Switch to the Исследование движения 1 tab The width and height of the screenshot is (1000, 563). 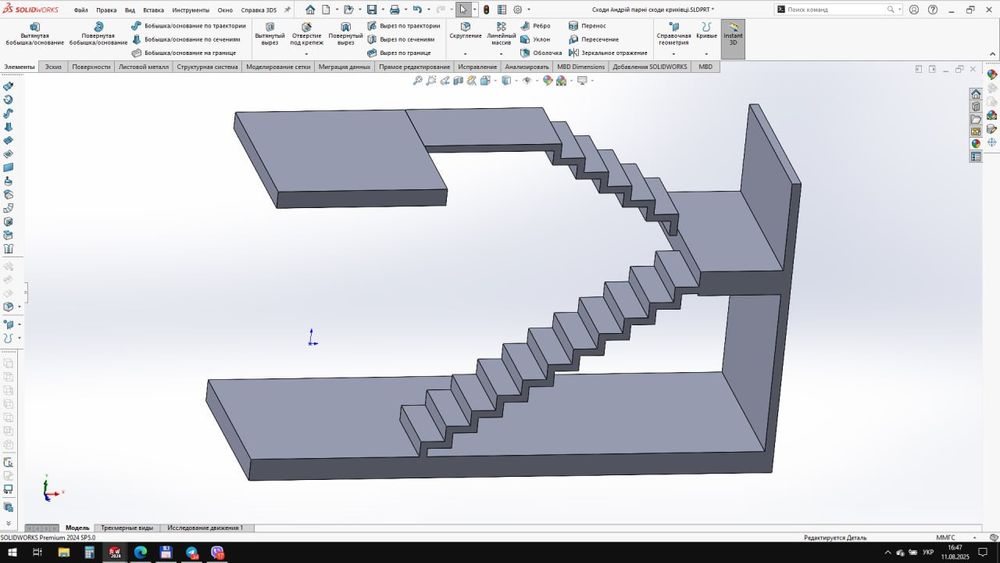tap(205, 527)
